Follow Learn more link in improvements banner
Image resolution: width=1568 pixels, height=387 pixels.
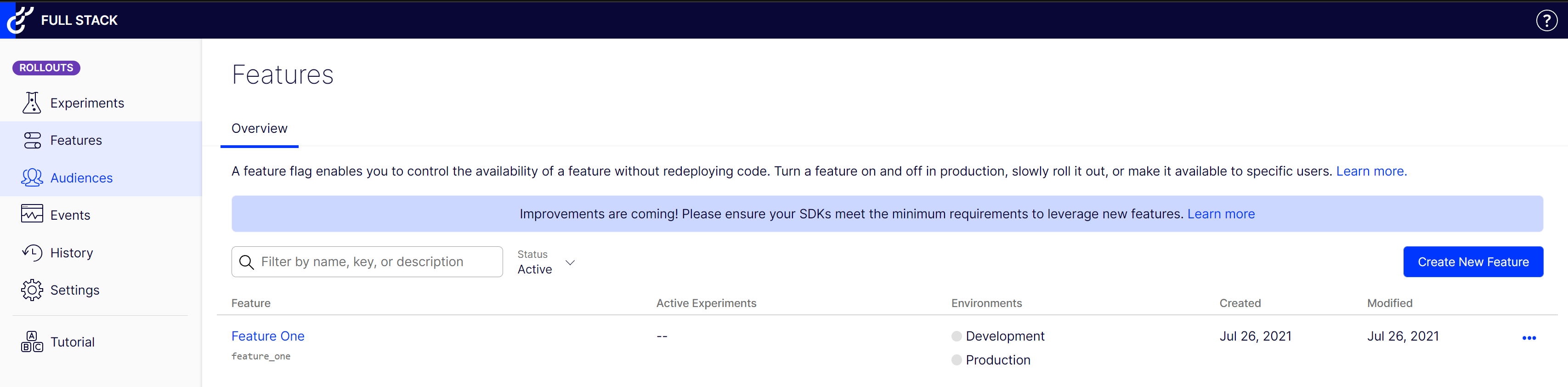coord(1220,214)
